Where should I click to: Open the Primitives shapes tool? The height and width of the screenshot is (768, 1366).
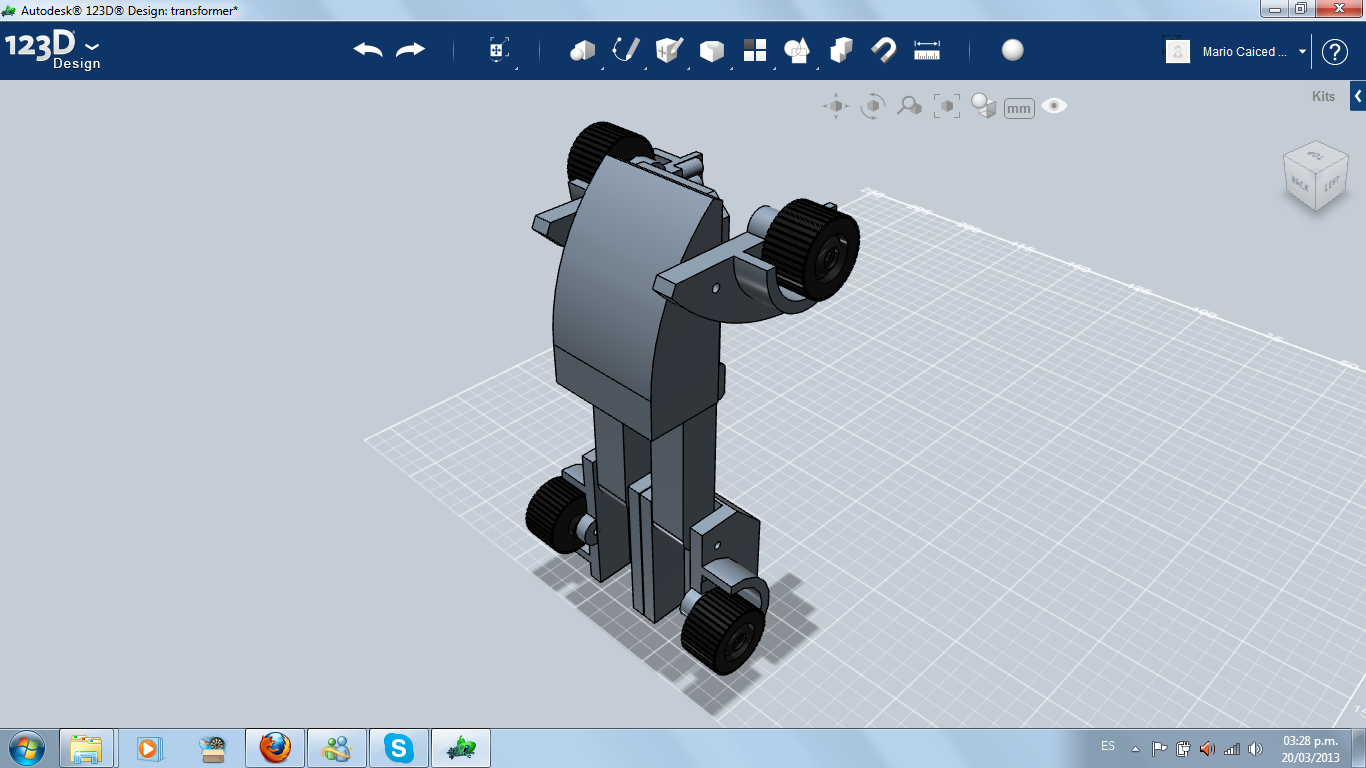coord(582,50)
